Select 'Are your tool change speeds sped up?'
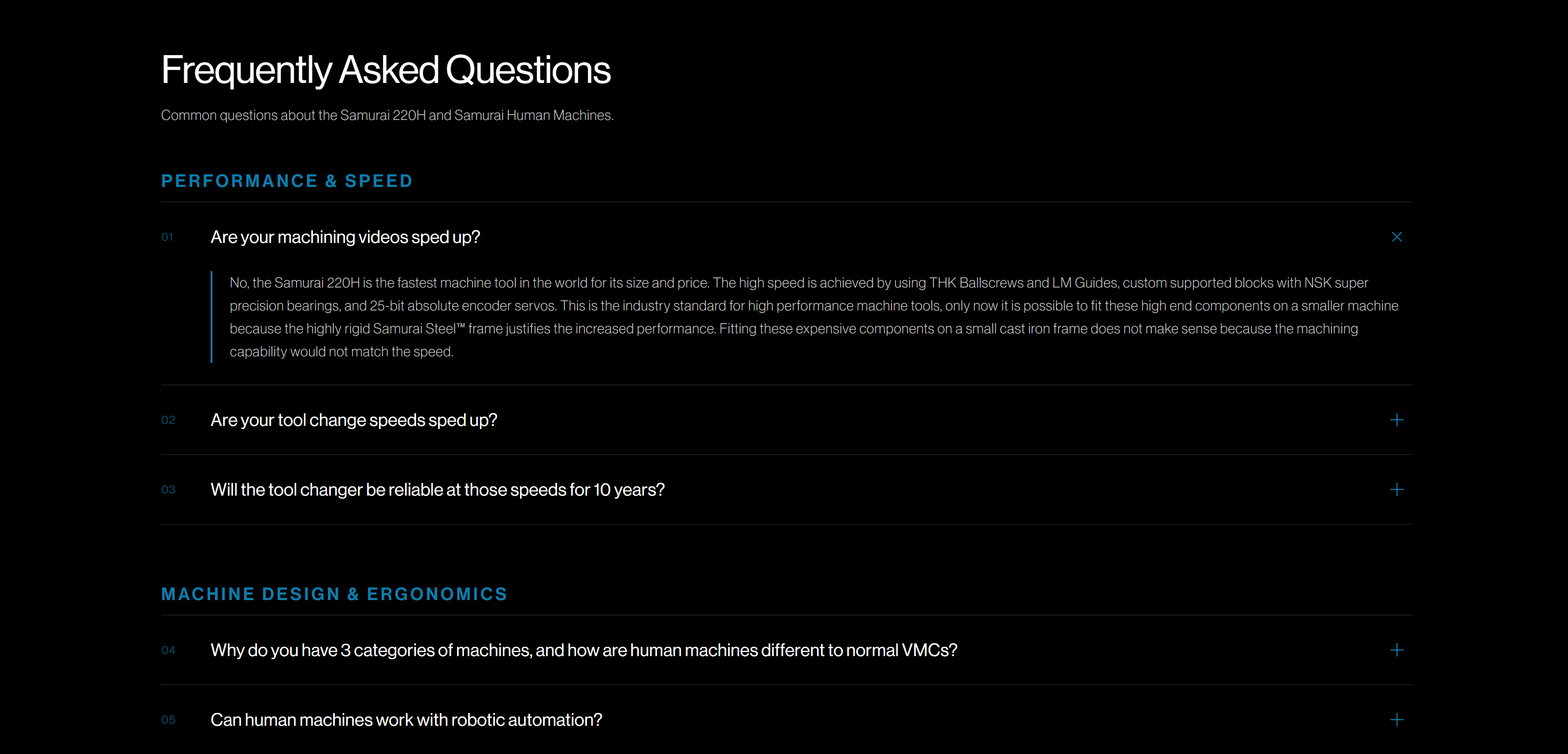 [353, 420]
